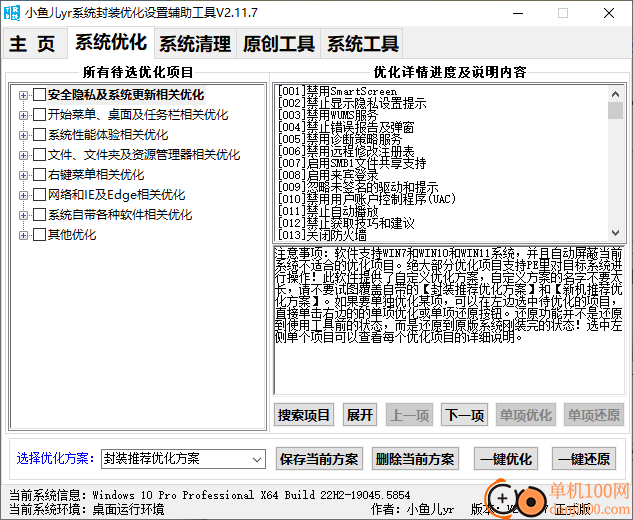Click the 搜索项目 button
The width and height of the screenshot is (633, 520).
[304, 415]
